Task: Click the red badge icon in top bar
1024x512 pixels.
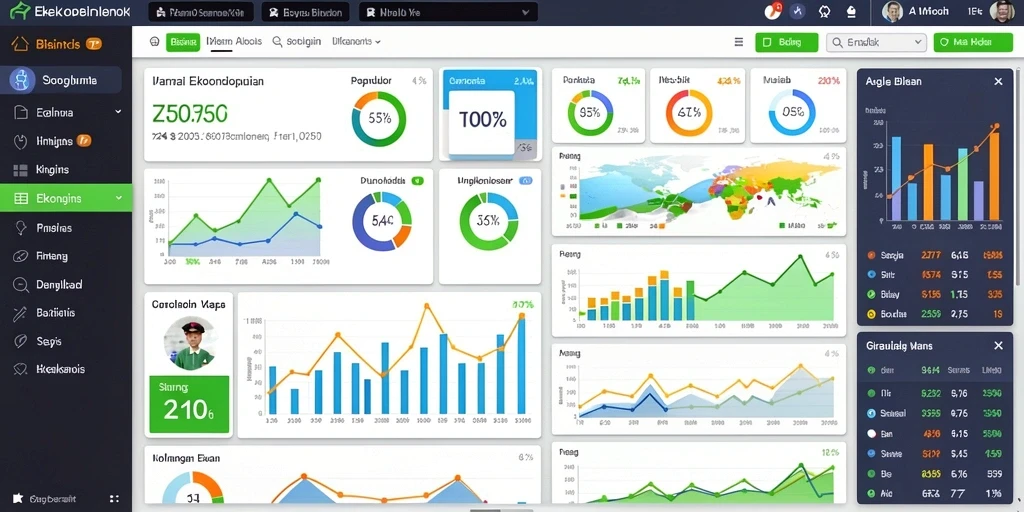Action: [x=773, y=11]
